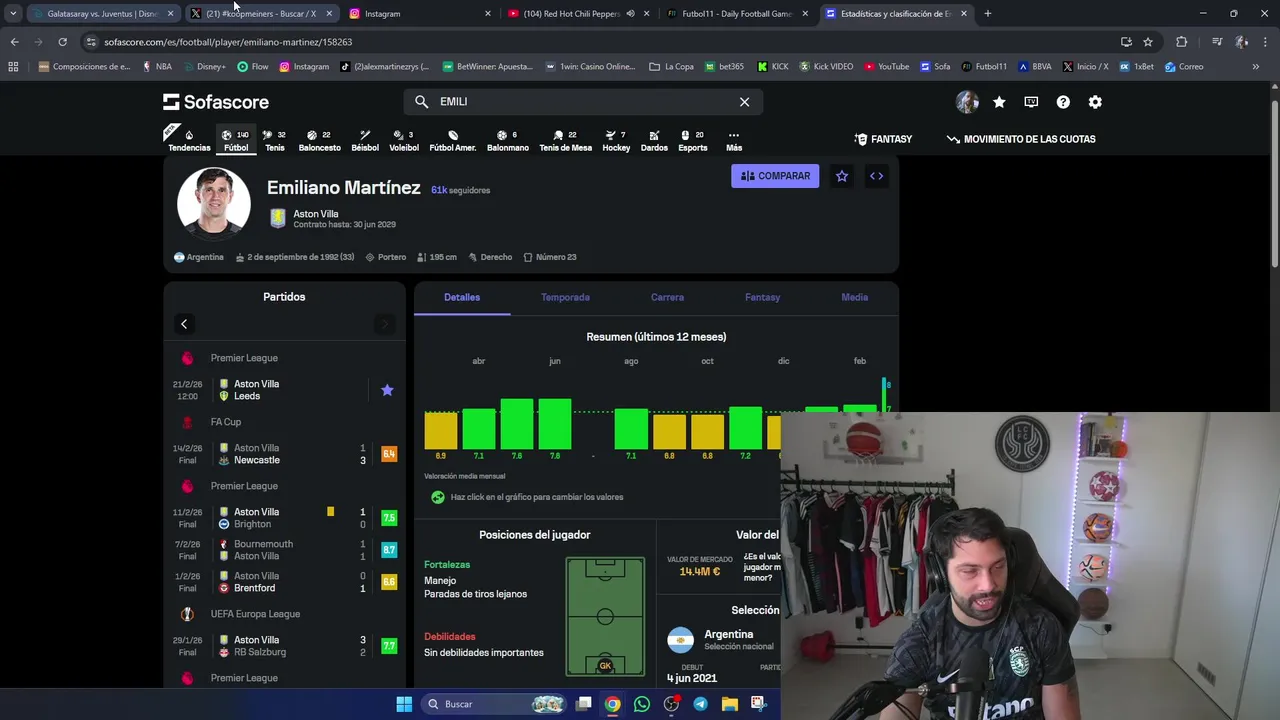1280x720 pixels.
Task: Go to previous matches page arrow
Action: pyautogui.click(x=184, y=324)
